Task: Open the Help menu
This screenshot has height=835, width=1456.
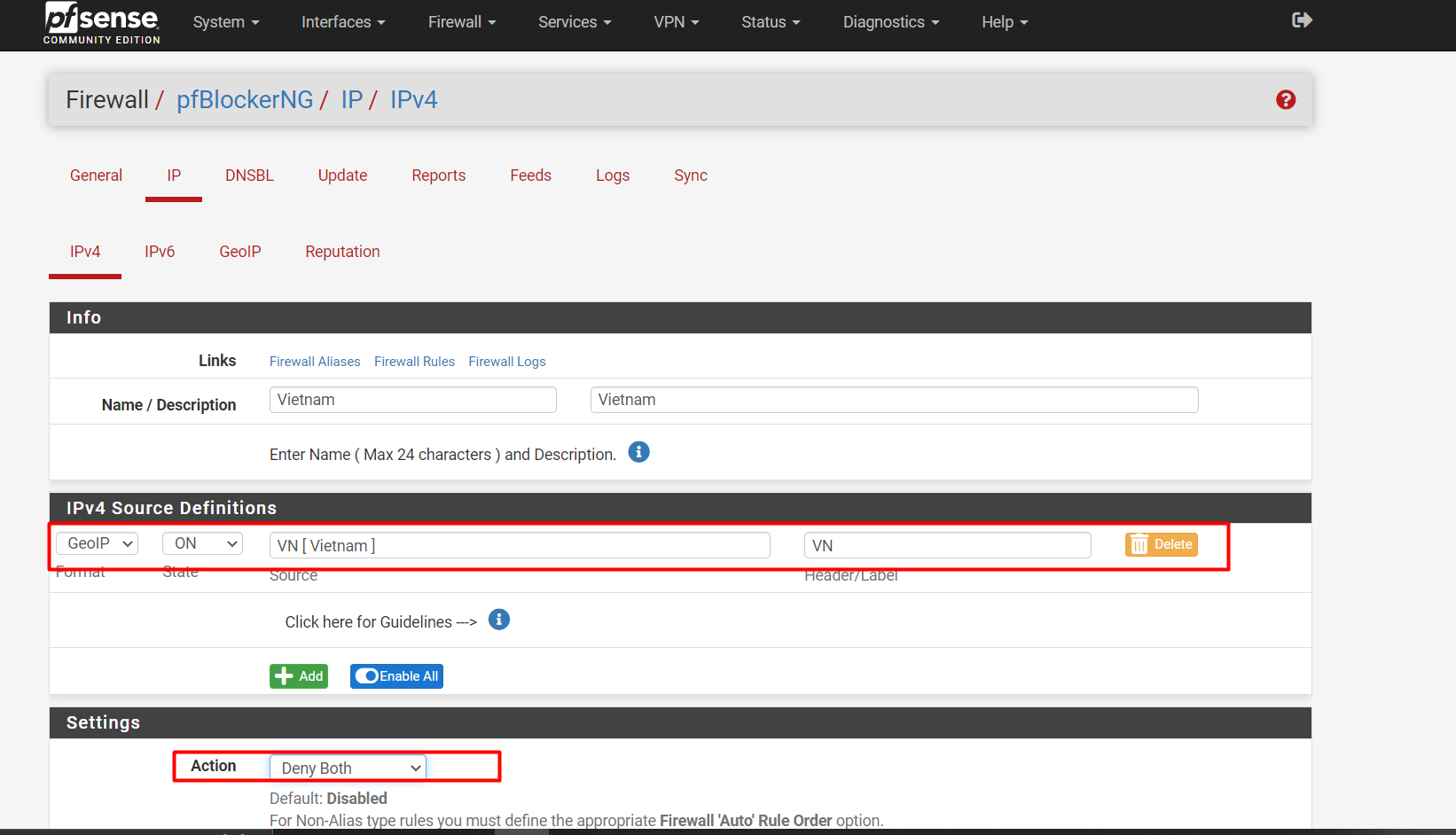Action: click(1005, 22)
